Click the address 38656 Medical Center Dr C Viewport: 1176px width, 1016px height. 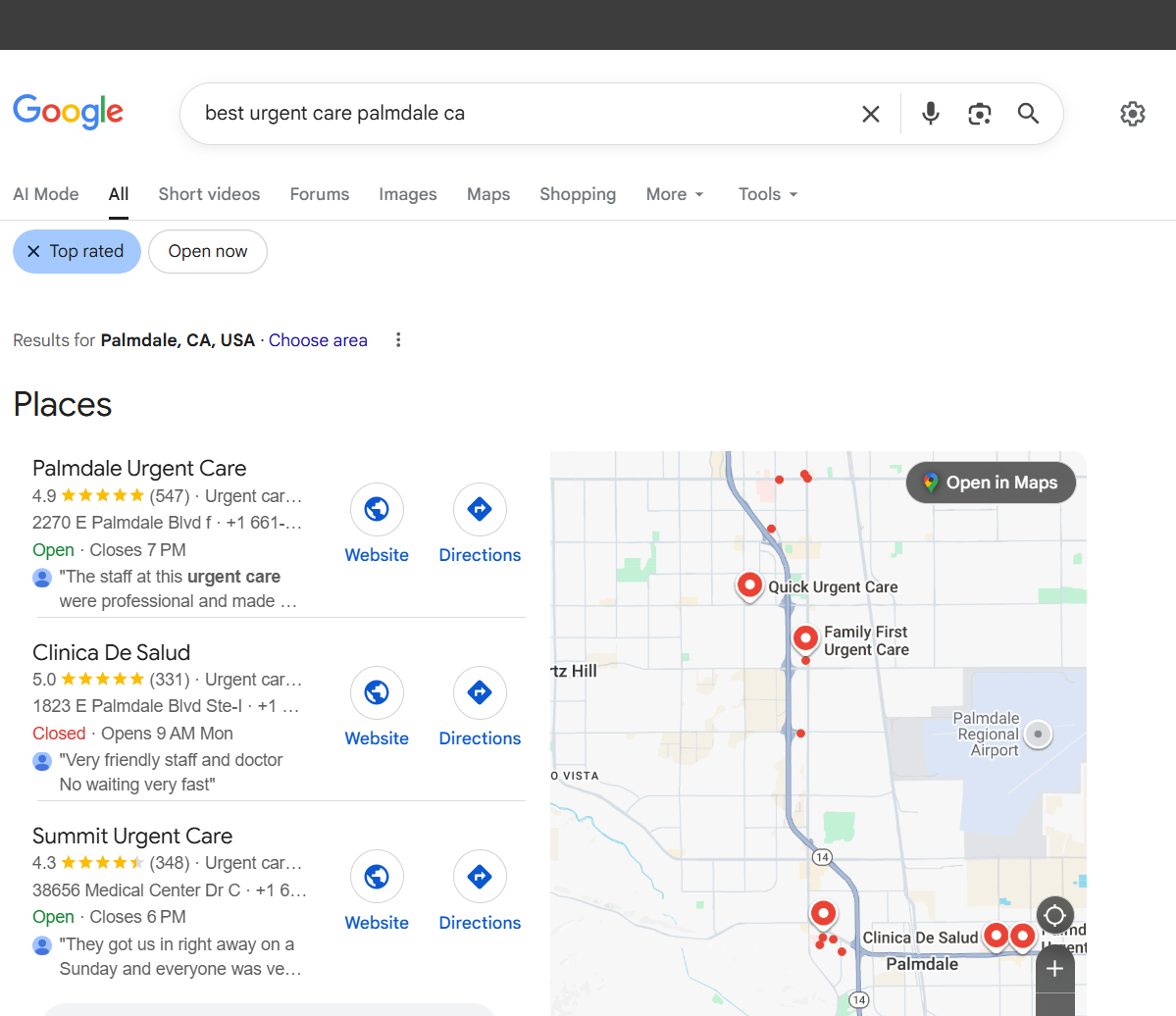pos(136,890)
